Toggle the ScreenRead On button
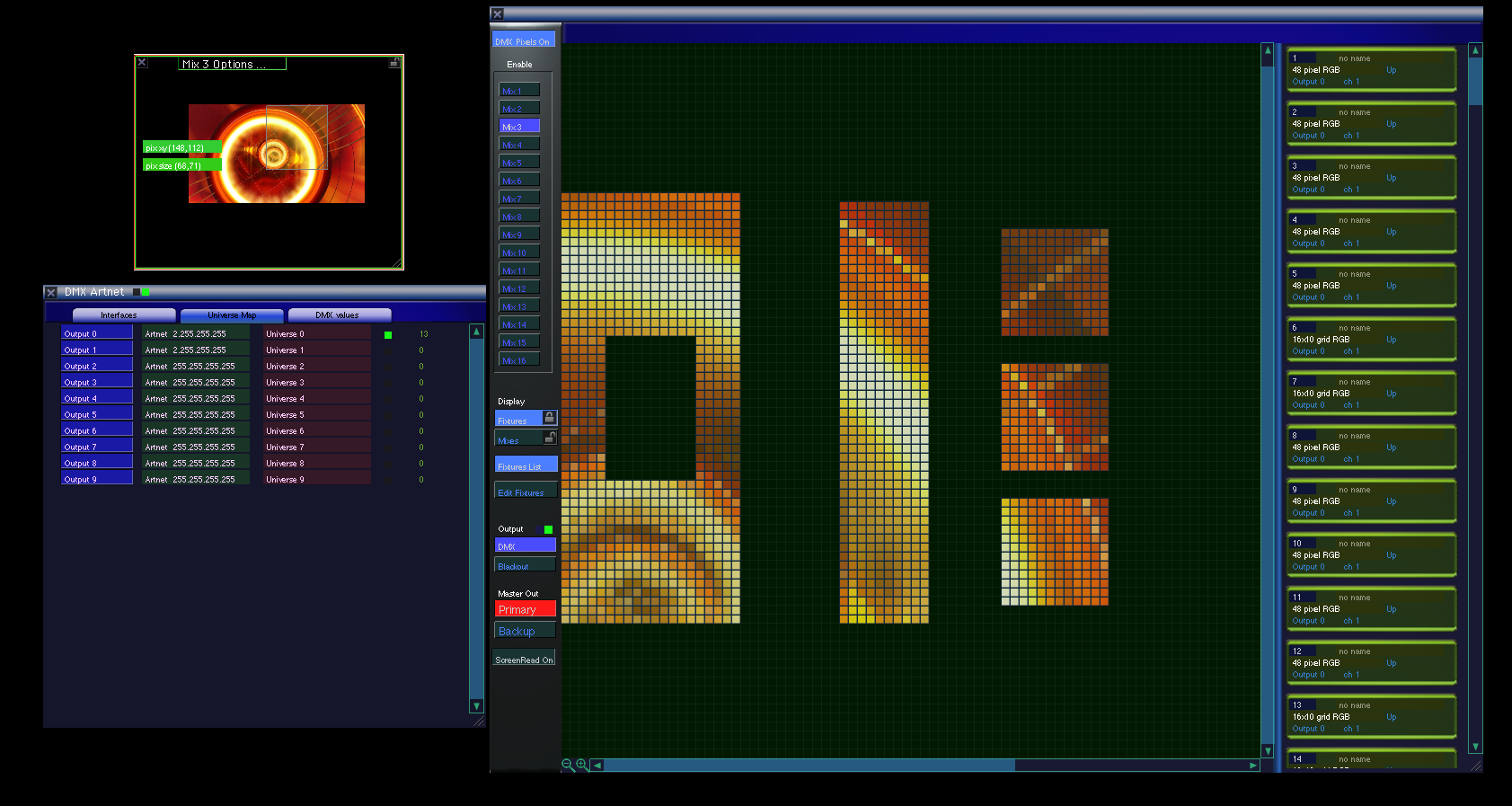 [x=524, y=660]
